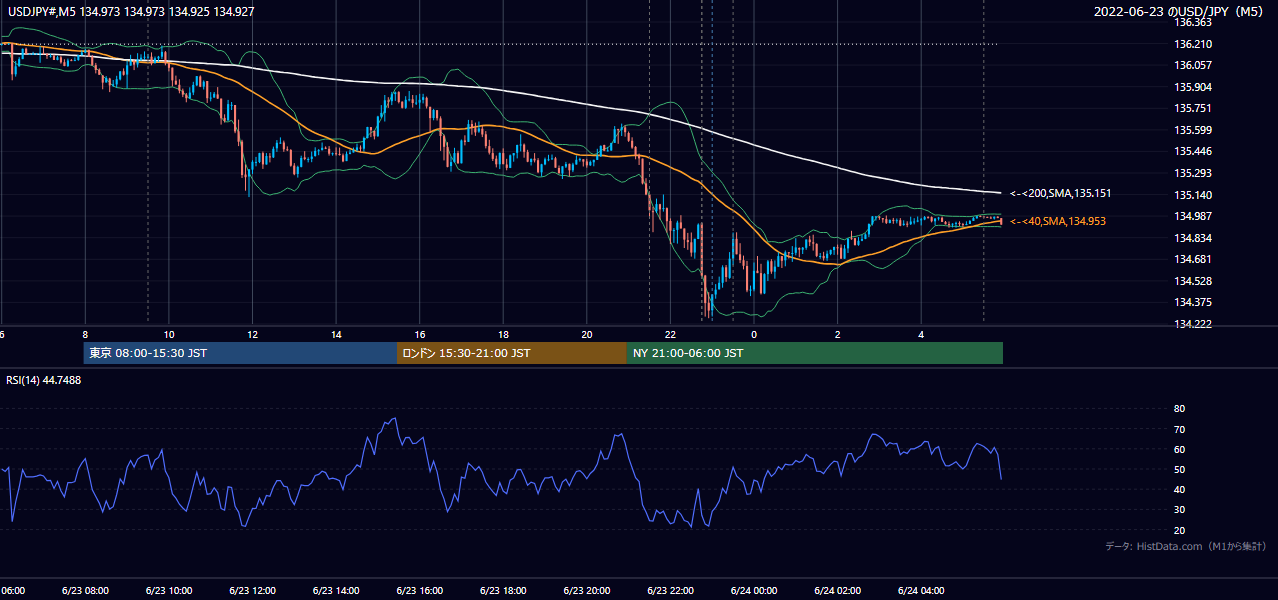Click the 135.599 price axis label
Viewport: 1278px width, 600px height.
click(1193, 130)
